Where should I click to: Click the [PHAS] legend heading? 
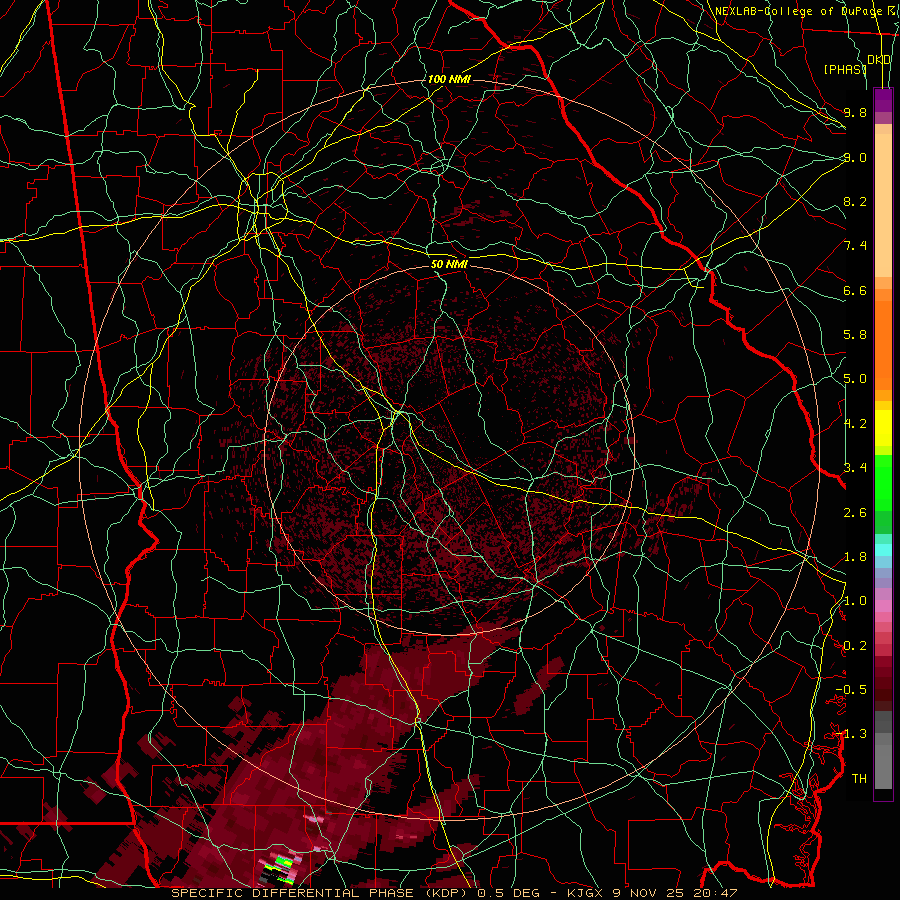click(x=845, y=69)
